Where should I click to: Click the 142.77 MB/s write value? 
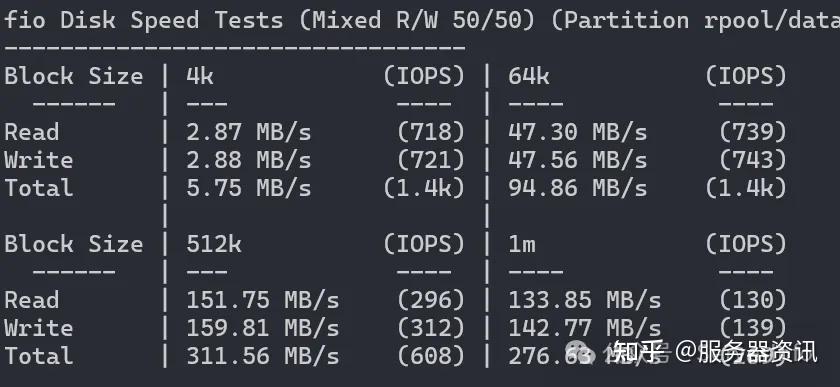pos(584,328)
